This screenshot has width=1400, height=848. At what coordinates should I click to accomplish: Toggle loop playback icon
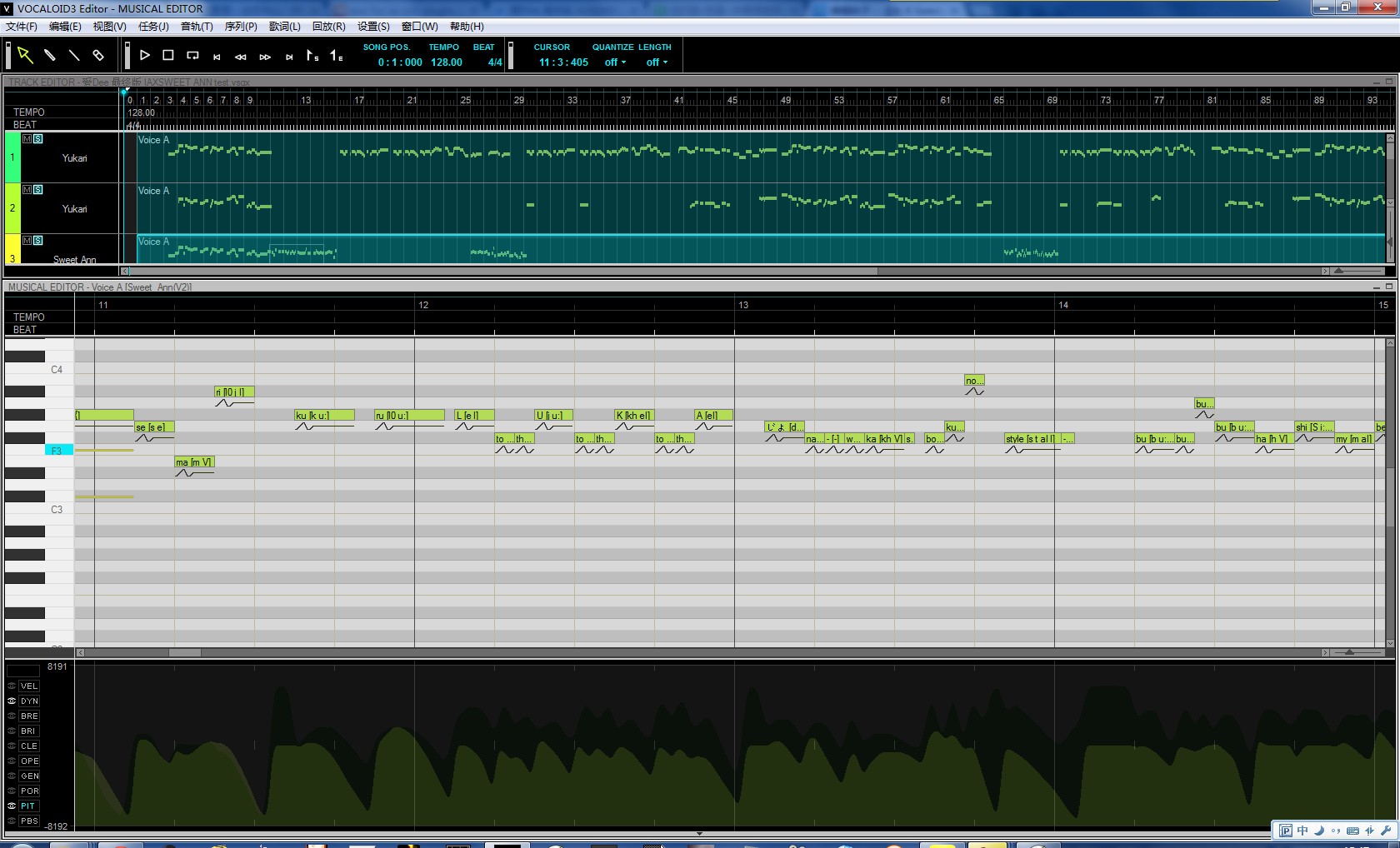[x=192, y=55]
